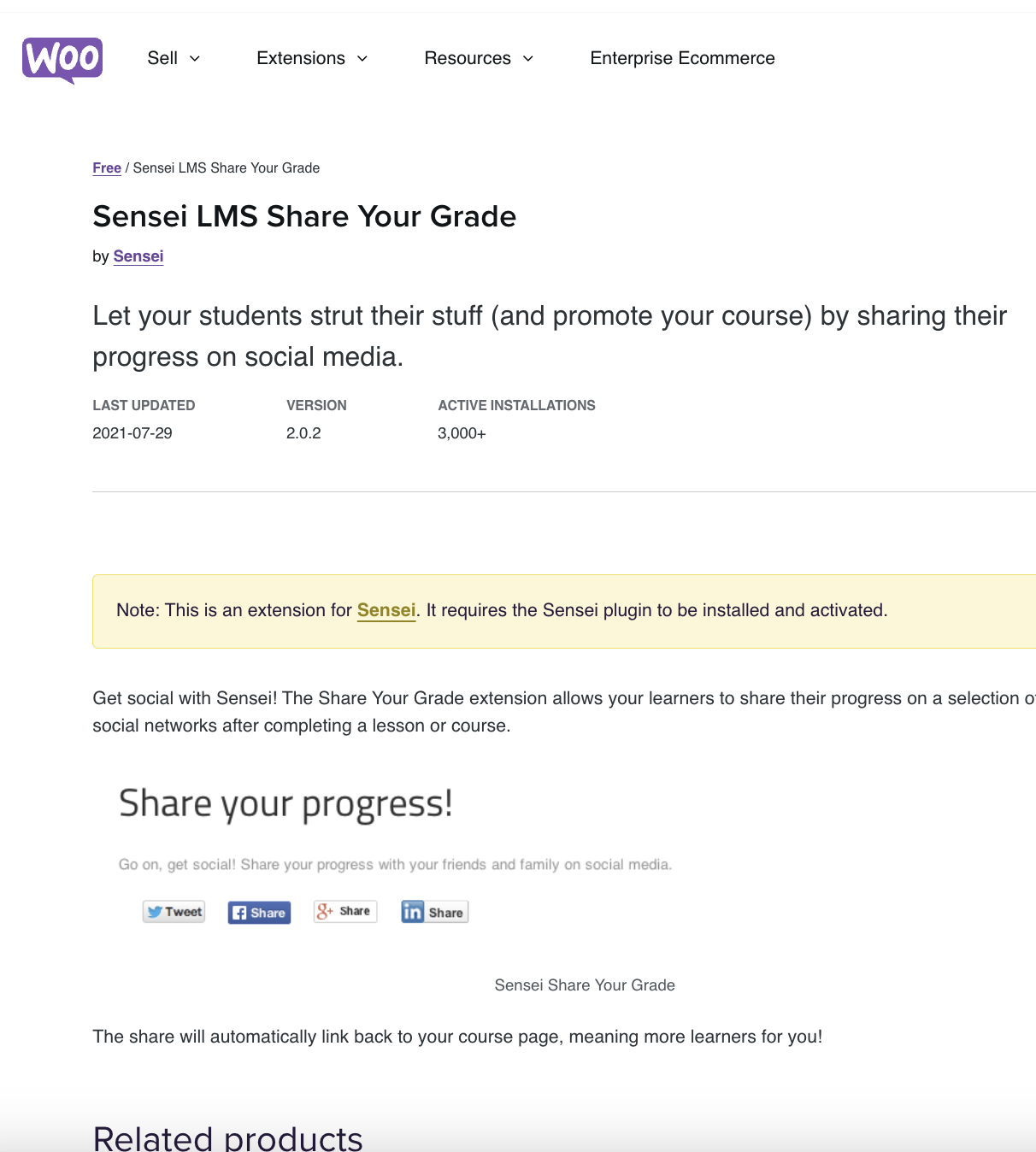Click the Tweet icon in the screenshot
1036x1152 pixels.
[x=173, y=911]
